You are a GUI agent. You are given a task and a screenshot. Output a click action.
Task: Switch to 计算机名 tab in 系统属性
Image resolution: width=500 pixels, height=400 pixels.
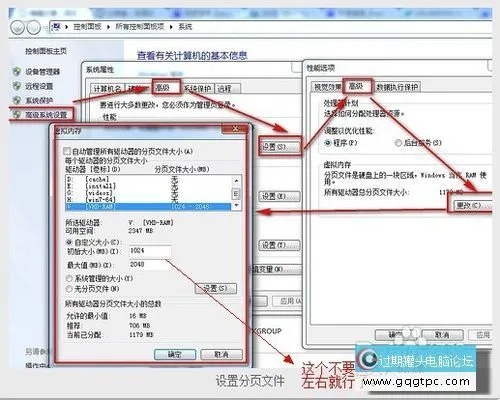click(x=107, y=89)
